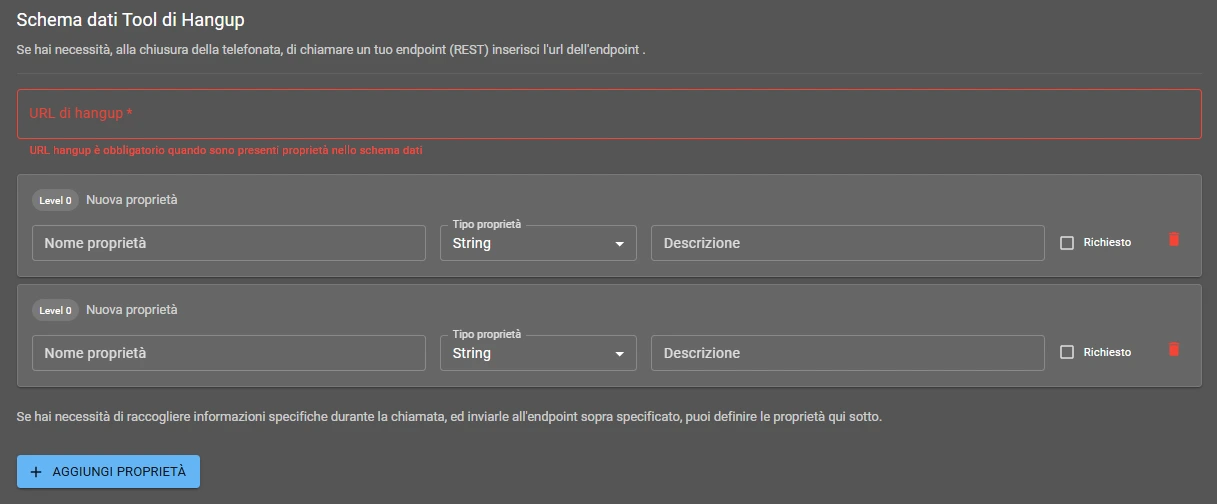
Task: Click Nome proprietà field in first property
Action: [228, 243]
